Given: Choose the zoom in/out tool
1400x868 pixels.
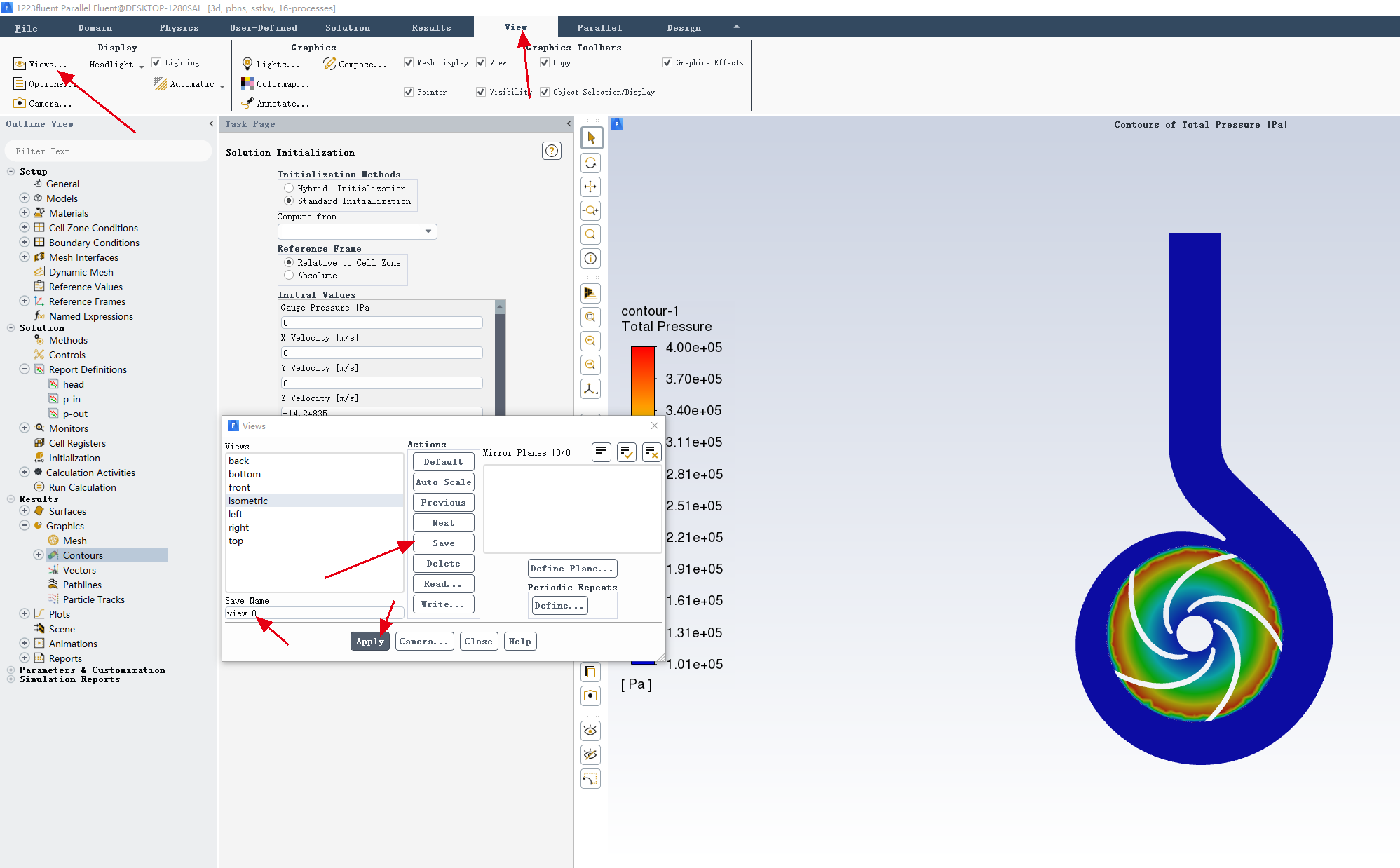Looking at the screenshot, I should coord(590,210).
